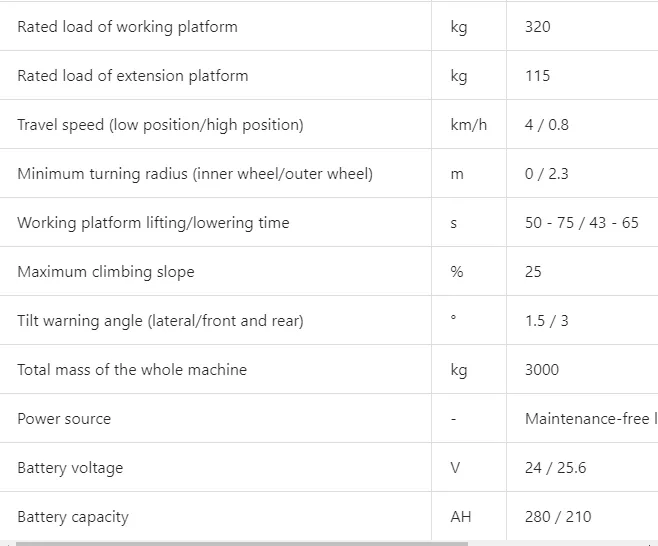Click the "Travel speed" row label
This screenshot has height=546, width=658.
click(160, 125)
